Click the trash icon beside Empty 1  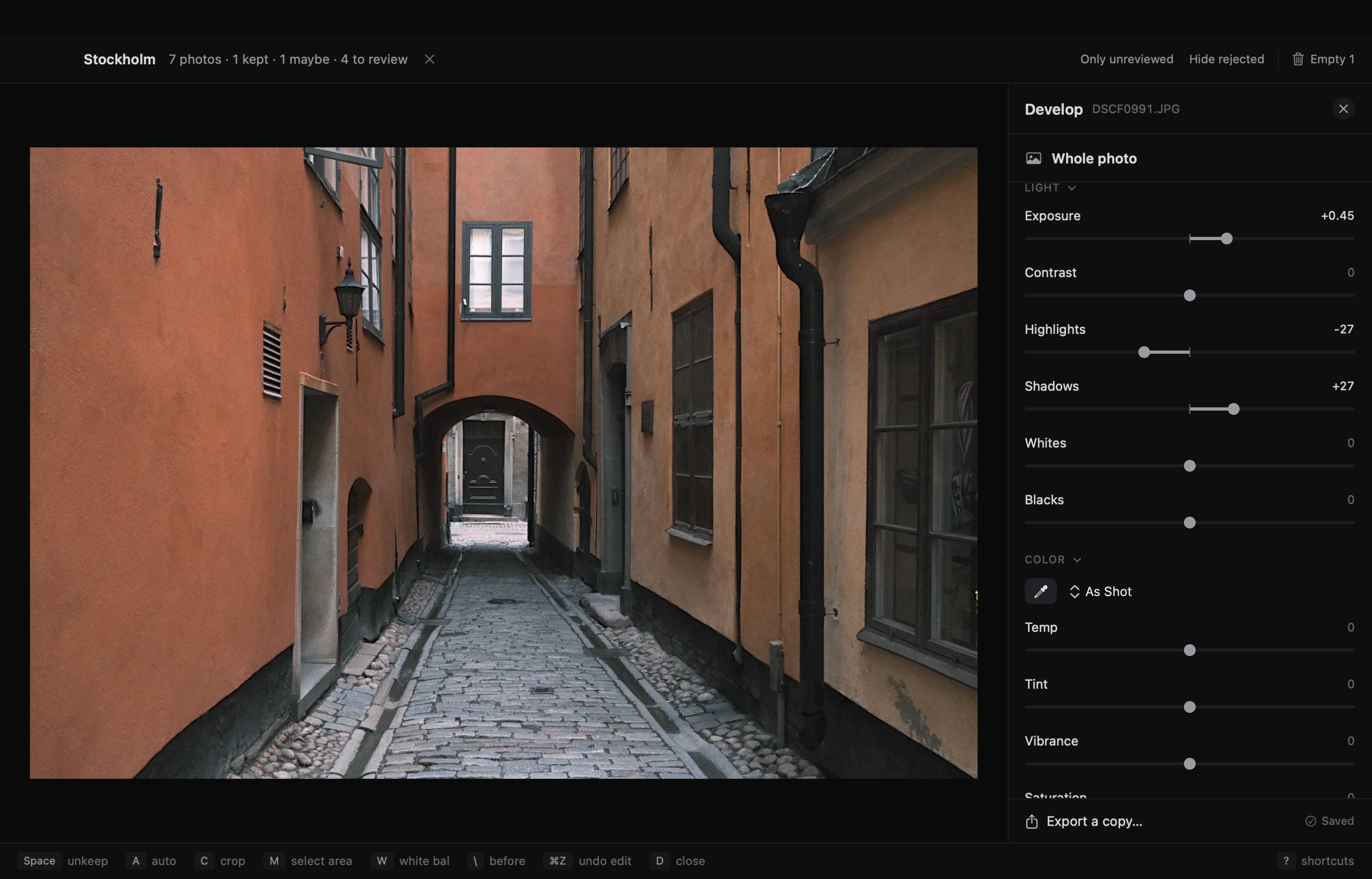point(1298,59)
